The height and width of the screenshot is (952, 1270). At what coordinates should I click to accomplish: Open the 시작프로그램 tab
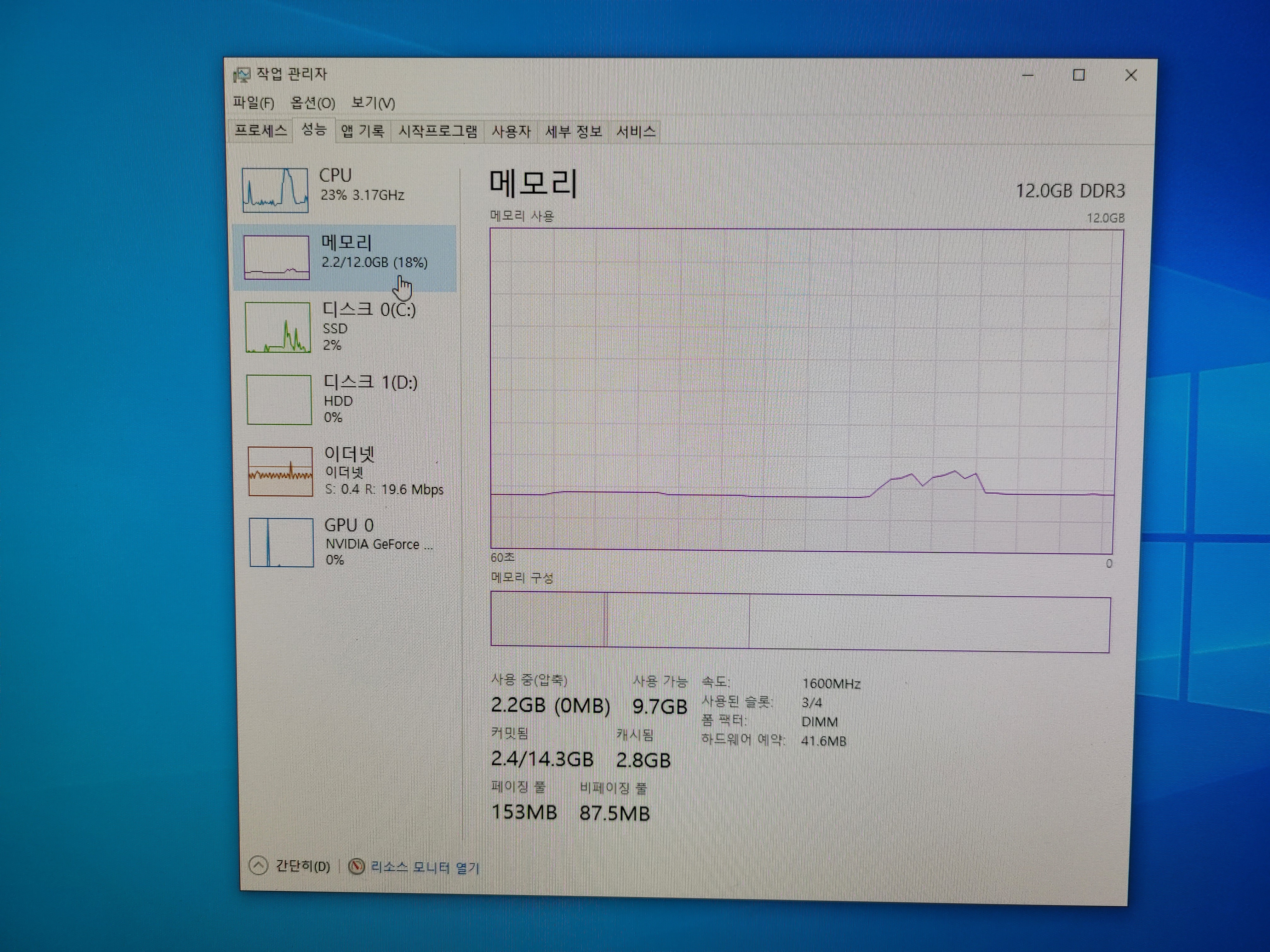tap(438, 131)
